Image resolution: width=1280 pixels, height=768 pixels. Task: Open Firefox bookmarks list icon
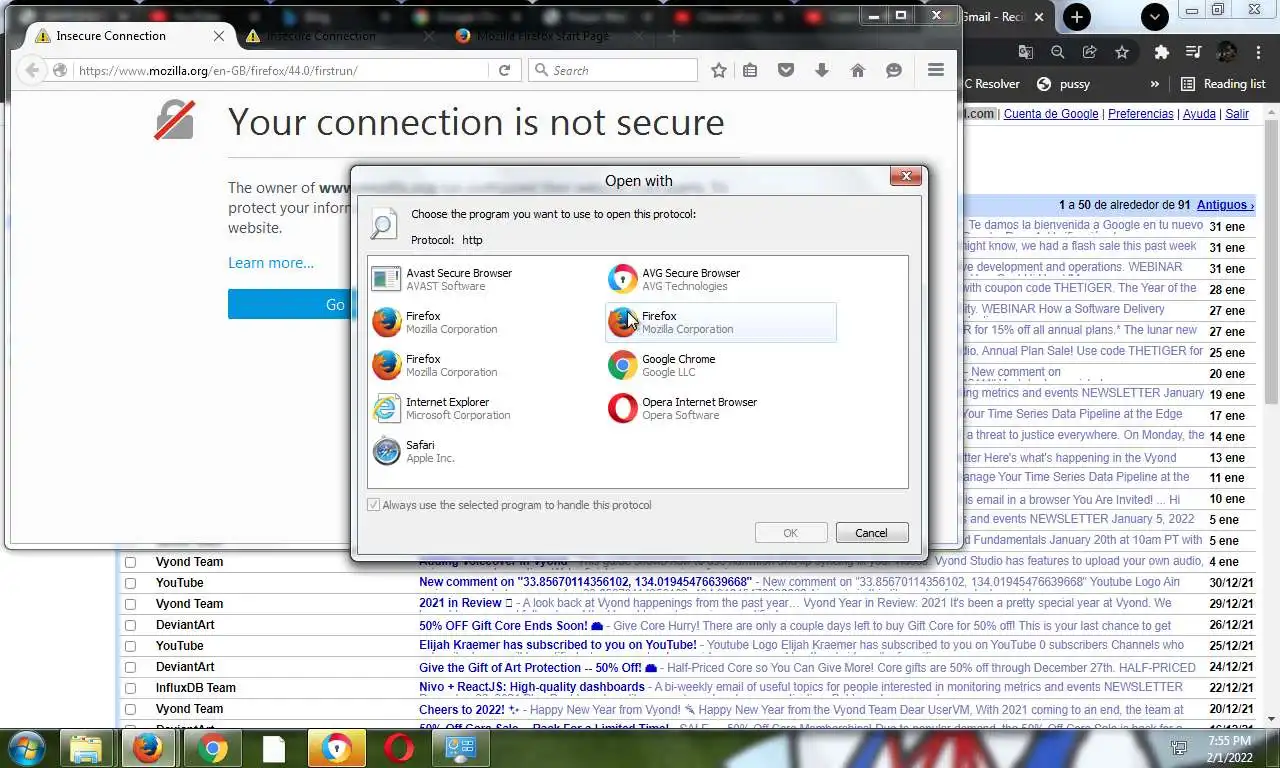coord(750,70)
